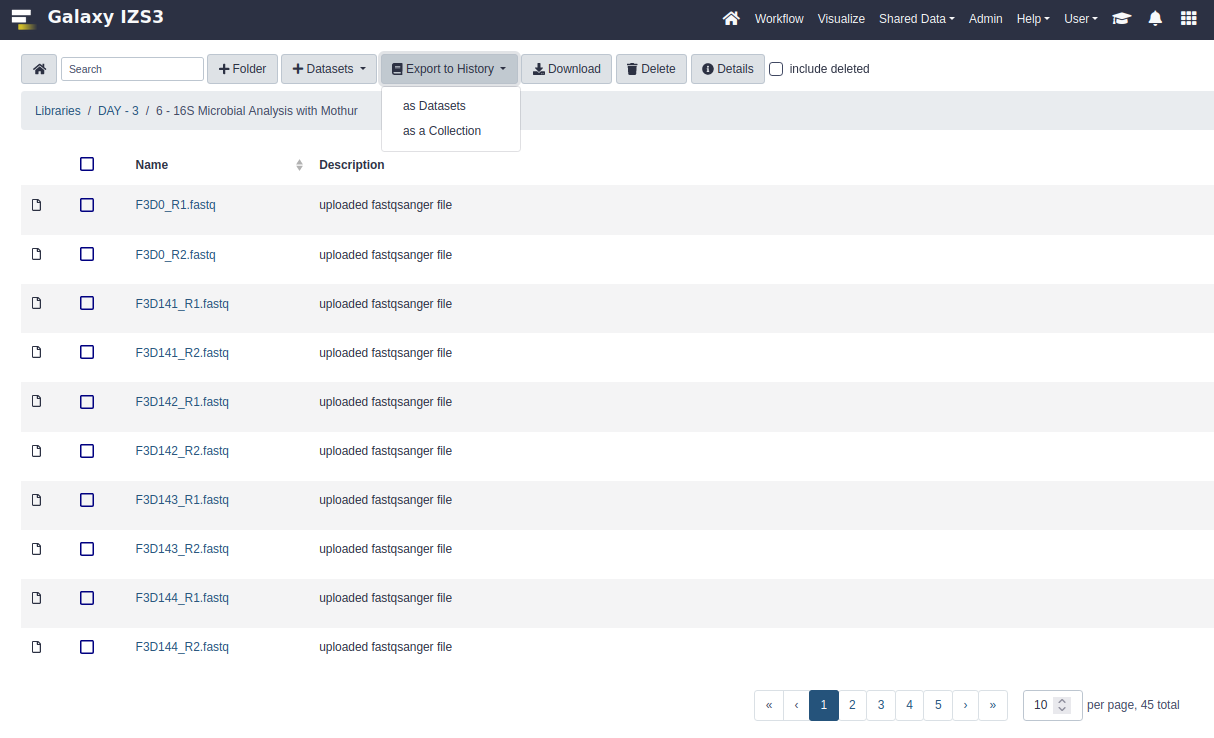Choose 'as Datasets' export option

434,106
